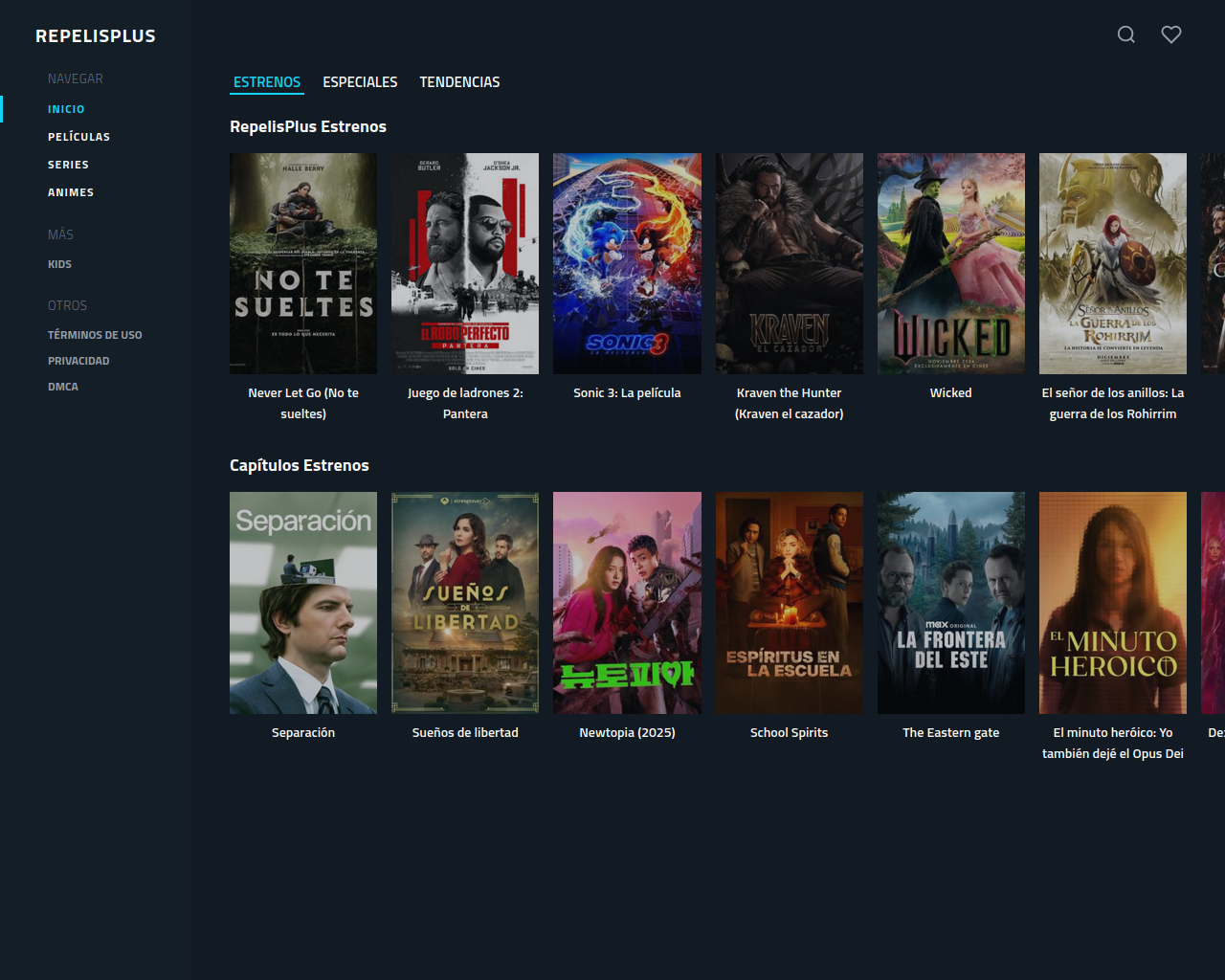Open TÉRMINOS DE USO link
The height and width of the screenshot is (980, 1225).
click(x=95, y=335)
